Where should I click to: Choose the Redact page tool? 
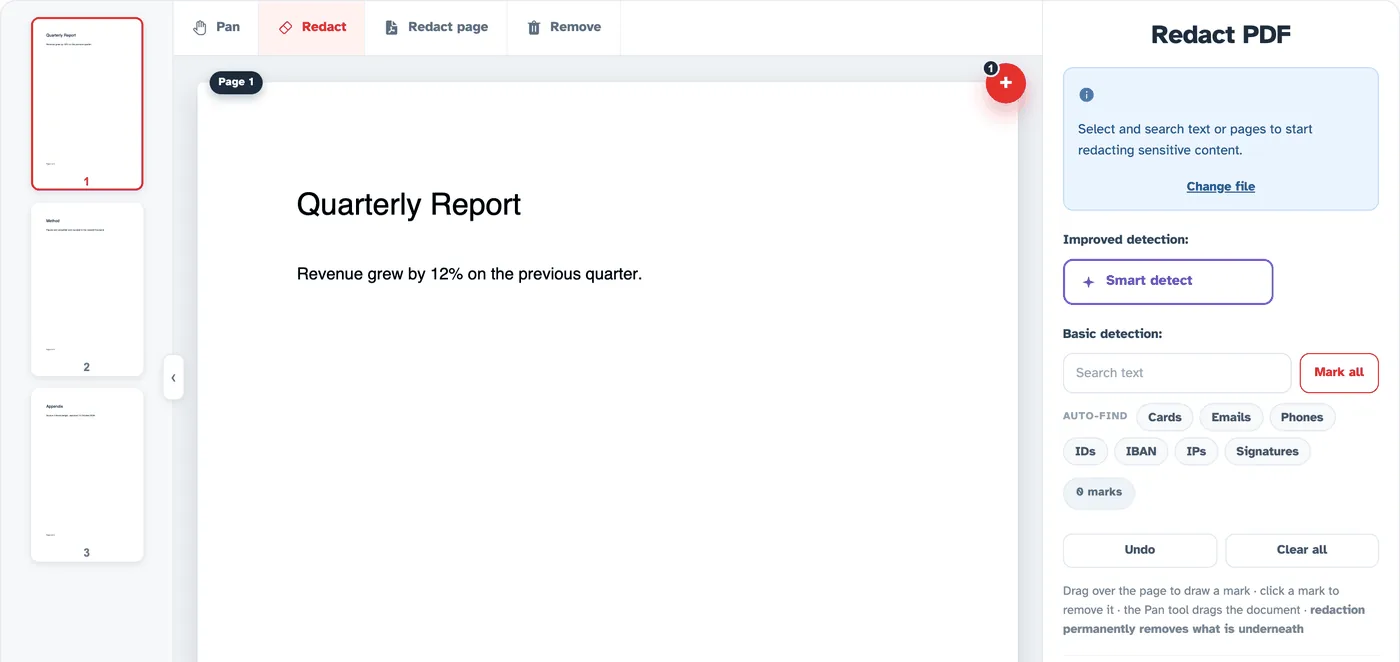click(x=436, y=27)
